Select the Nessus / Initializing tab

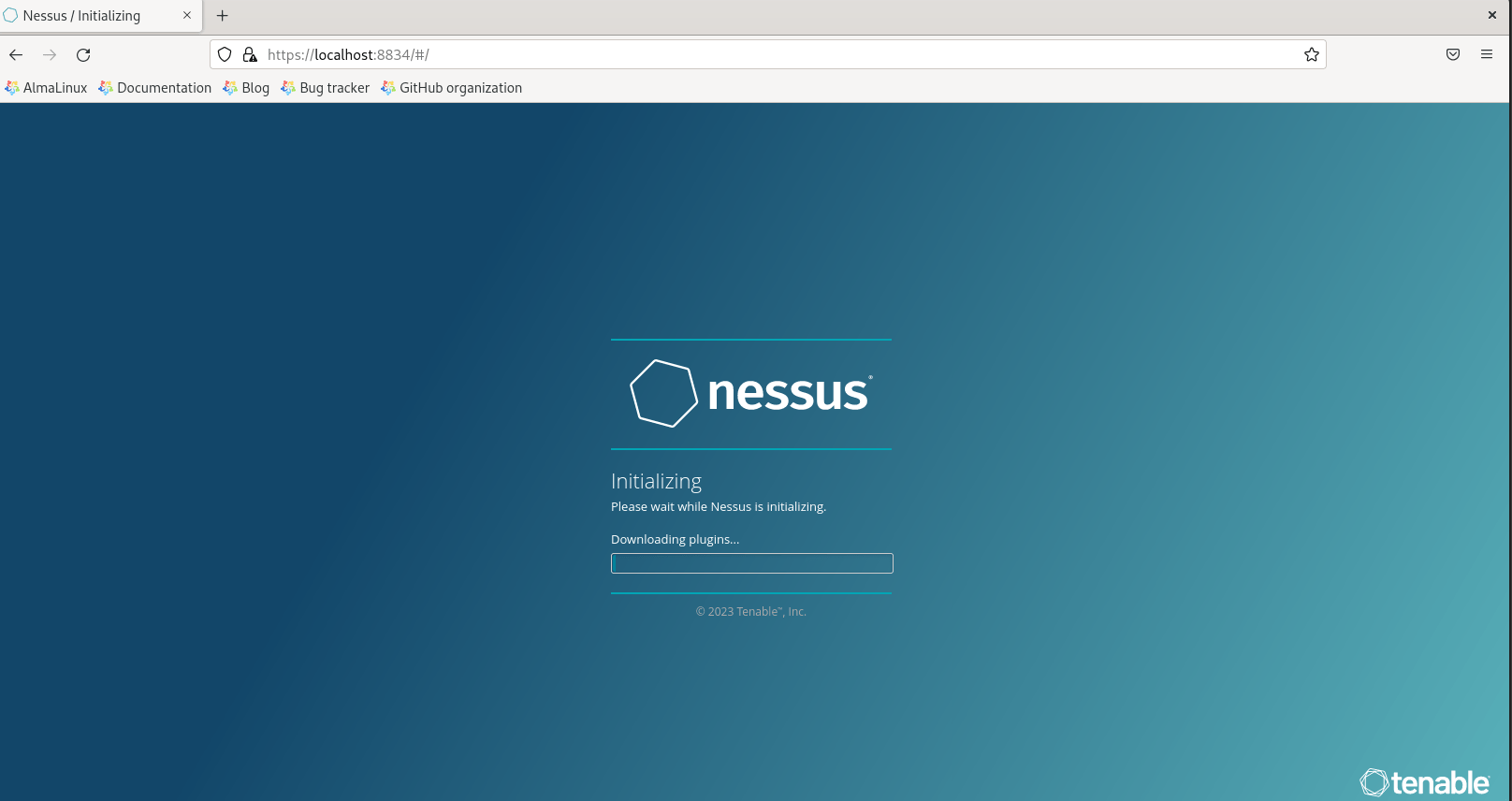point(101,16)
